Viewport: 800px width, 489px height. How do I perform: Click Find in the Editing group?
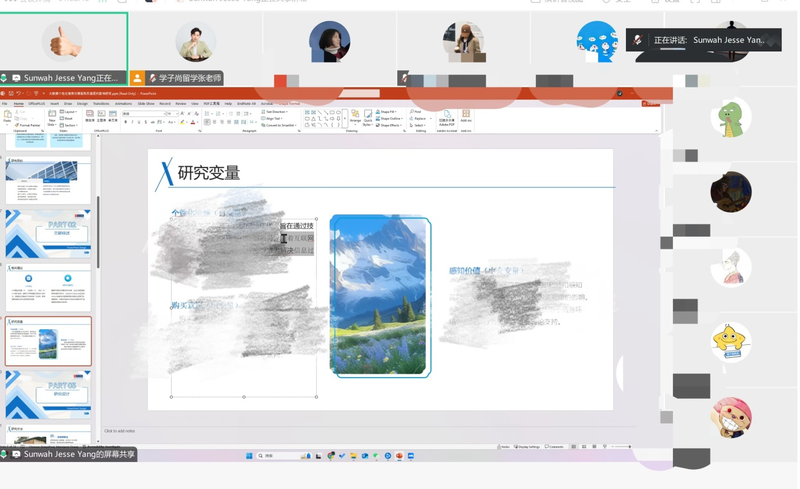pos(415,111)
